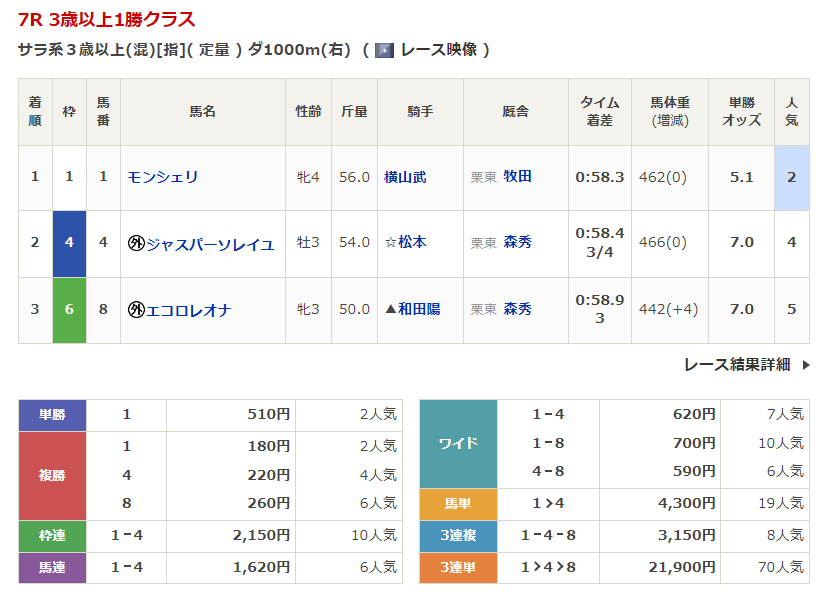Click the 1,620円 quinella payout
Screen dimensions: 826x595
click(262, 568)
